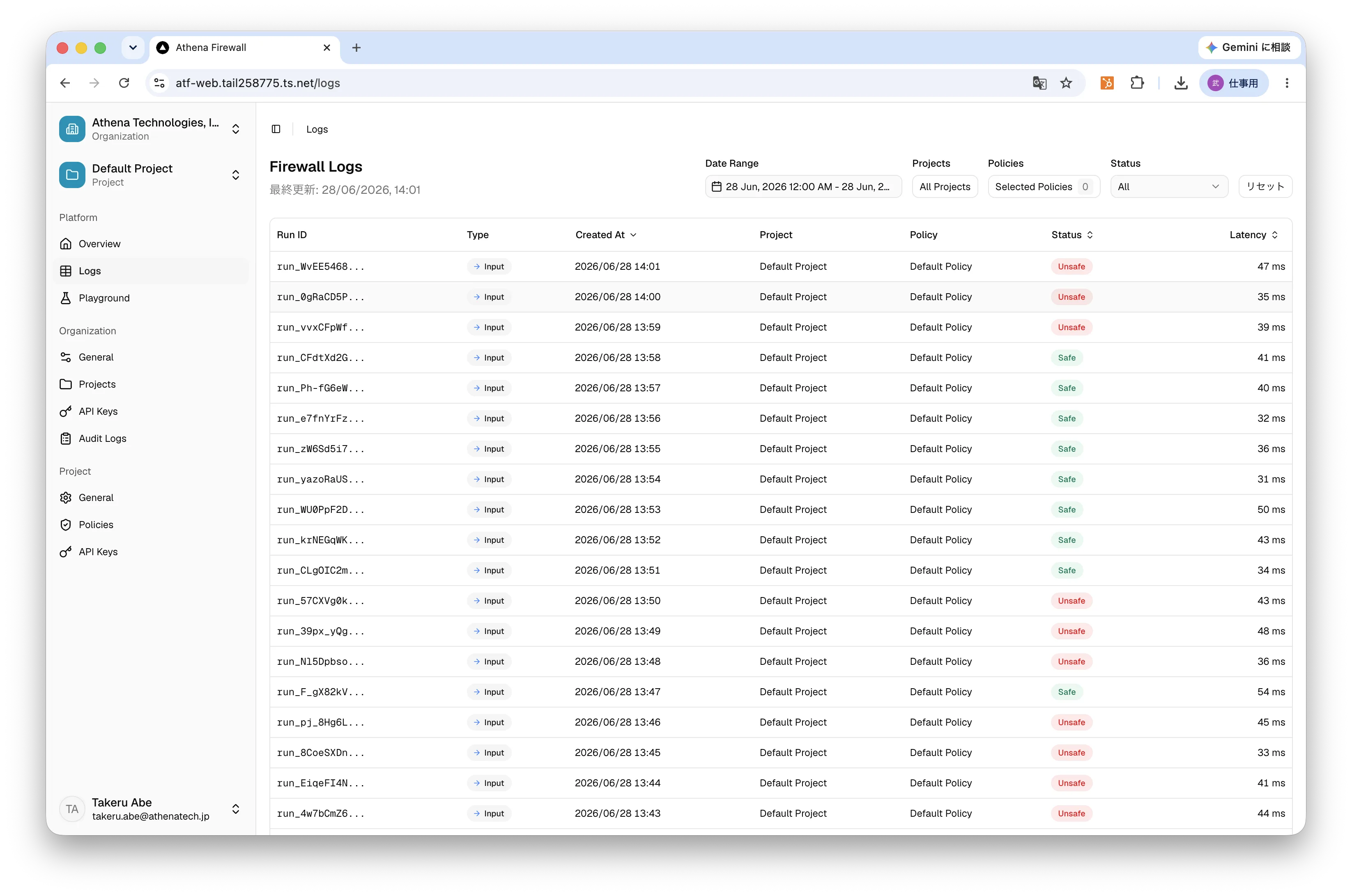
Task: Open the Playground page
Action: coord(152,298)
